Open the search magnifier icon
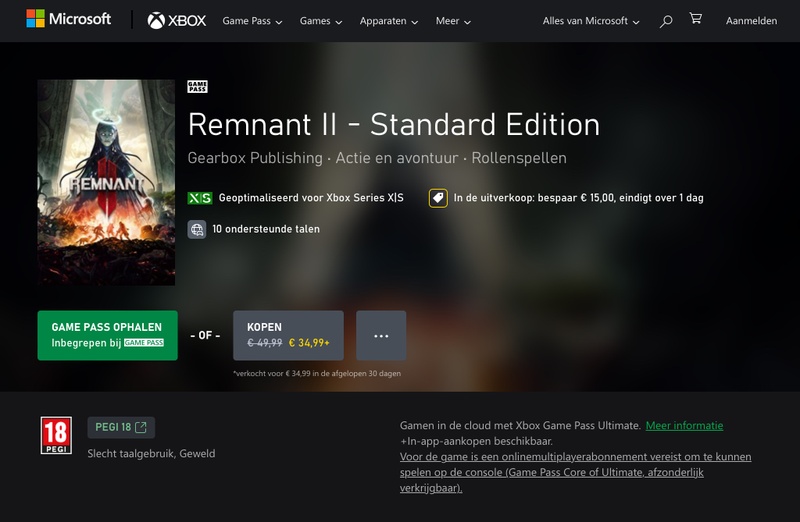 click(x=666, y=21)
